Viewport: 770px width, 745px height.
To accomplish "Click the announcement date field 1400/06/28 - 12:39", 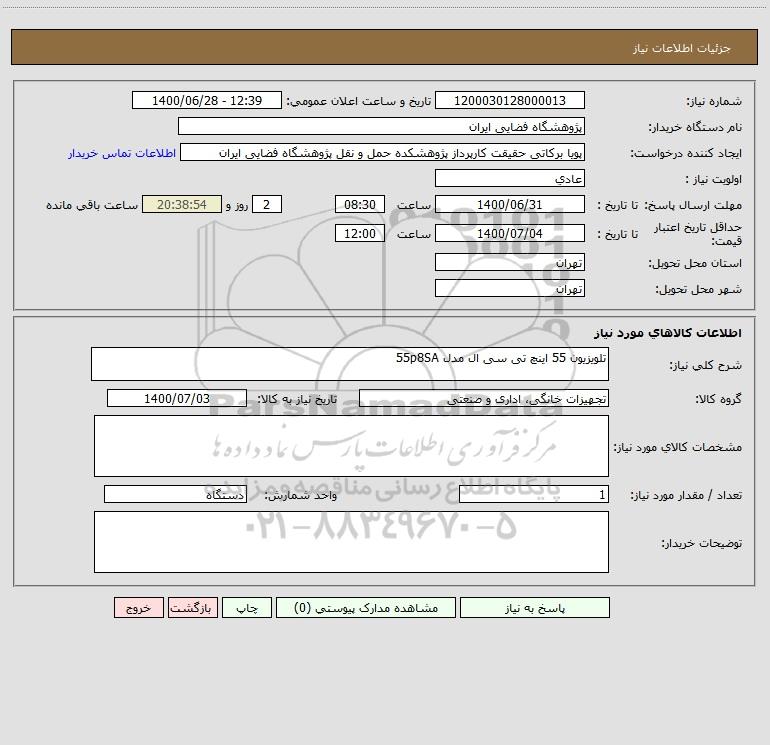I will tap(207, 101).
